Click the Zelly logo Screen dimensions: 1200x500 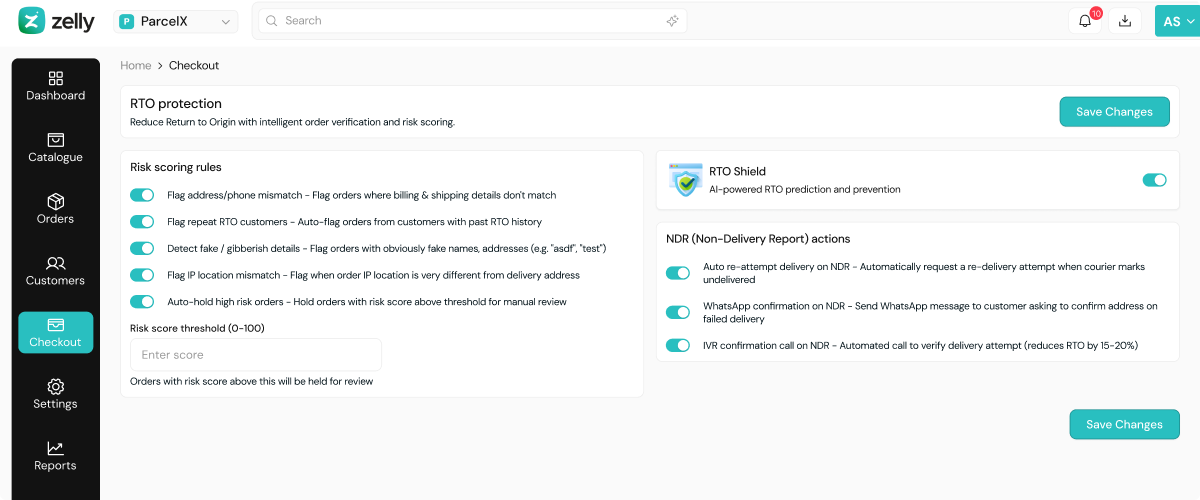tap(57, 20)
